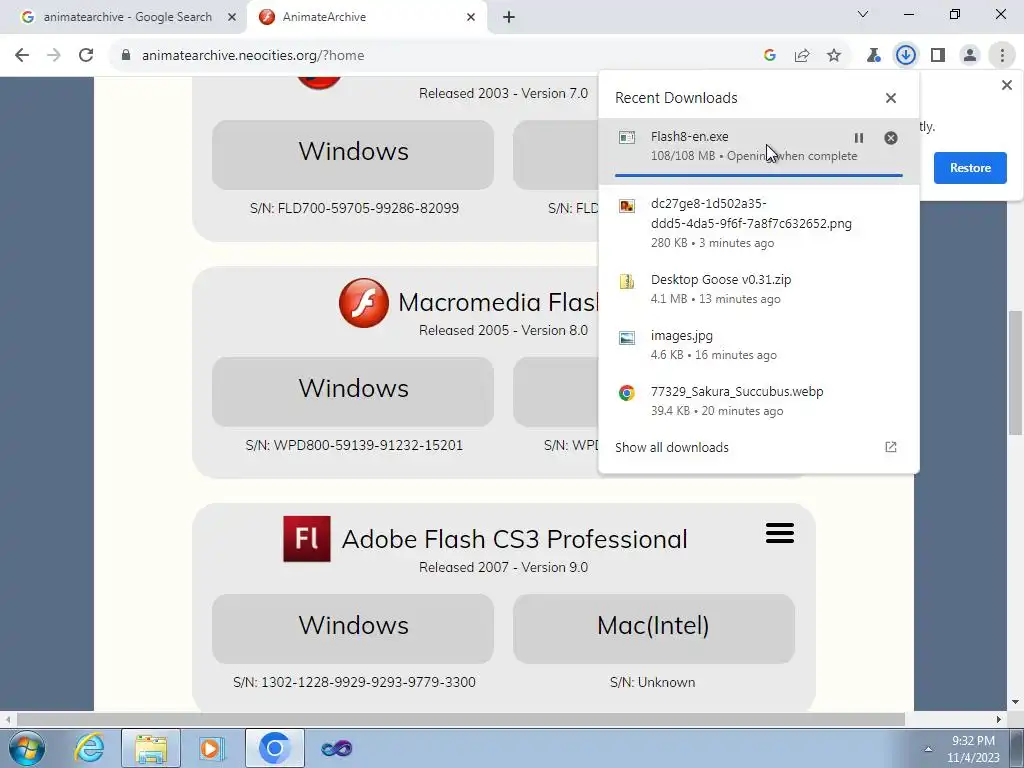Download Mac(Intel) version of Flash CS3
Image resolution: width=1024 pixels, height=768 pixels.
654,628
